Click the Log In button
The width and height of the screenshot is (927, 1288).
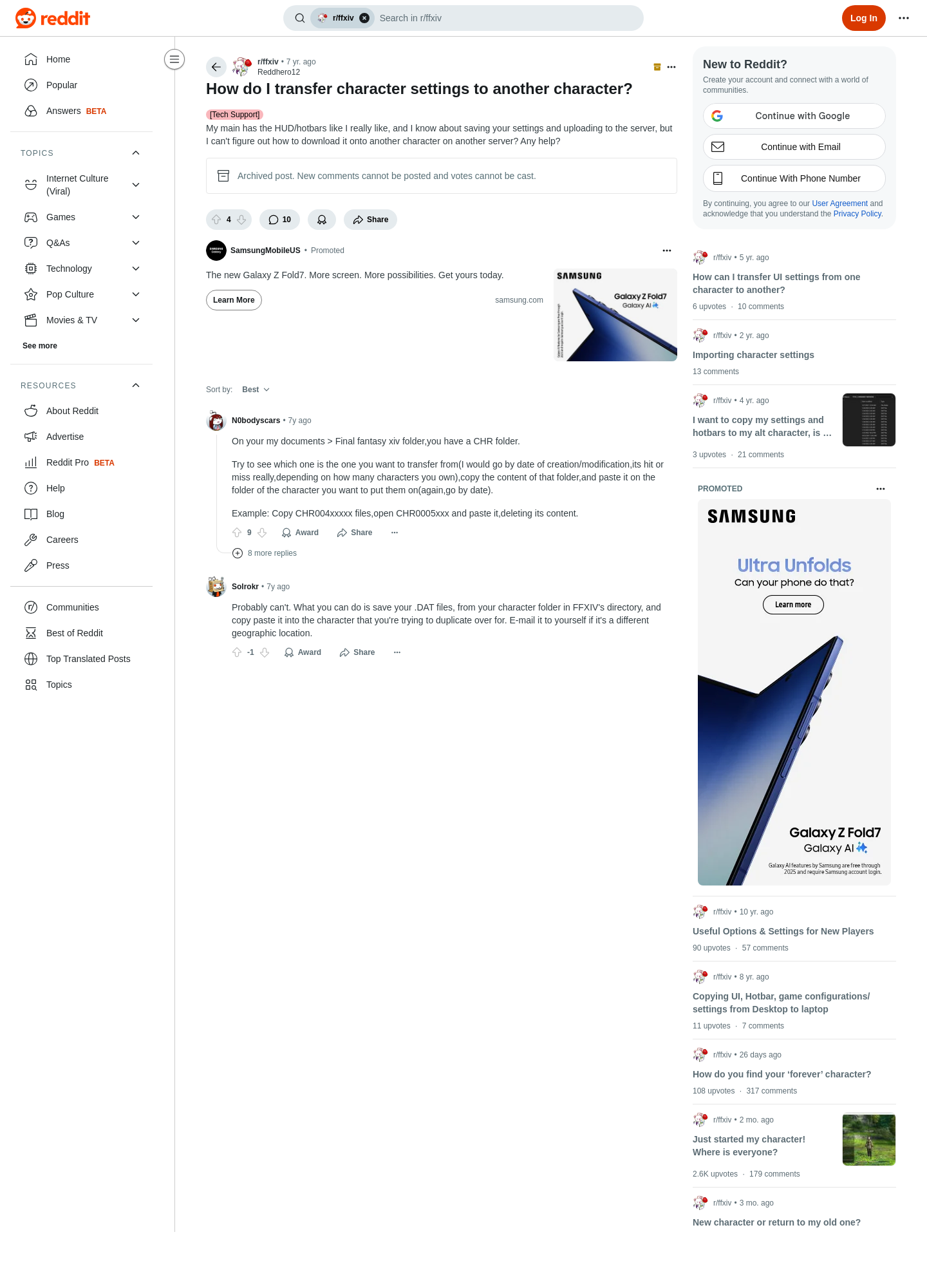click(864, 18)
